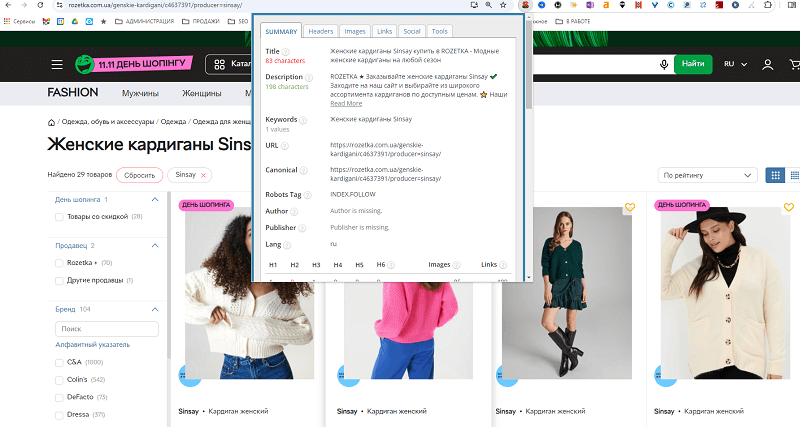Collapse the 'Бренд' filter section

155,309
